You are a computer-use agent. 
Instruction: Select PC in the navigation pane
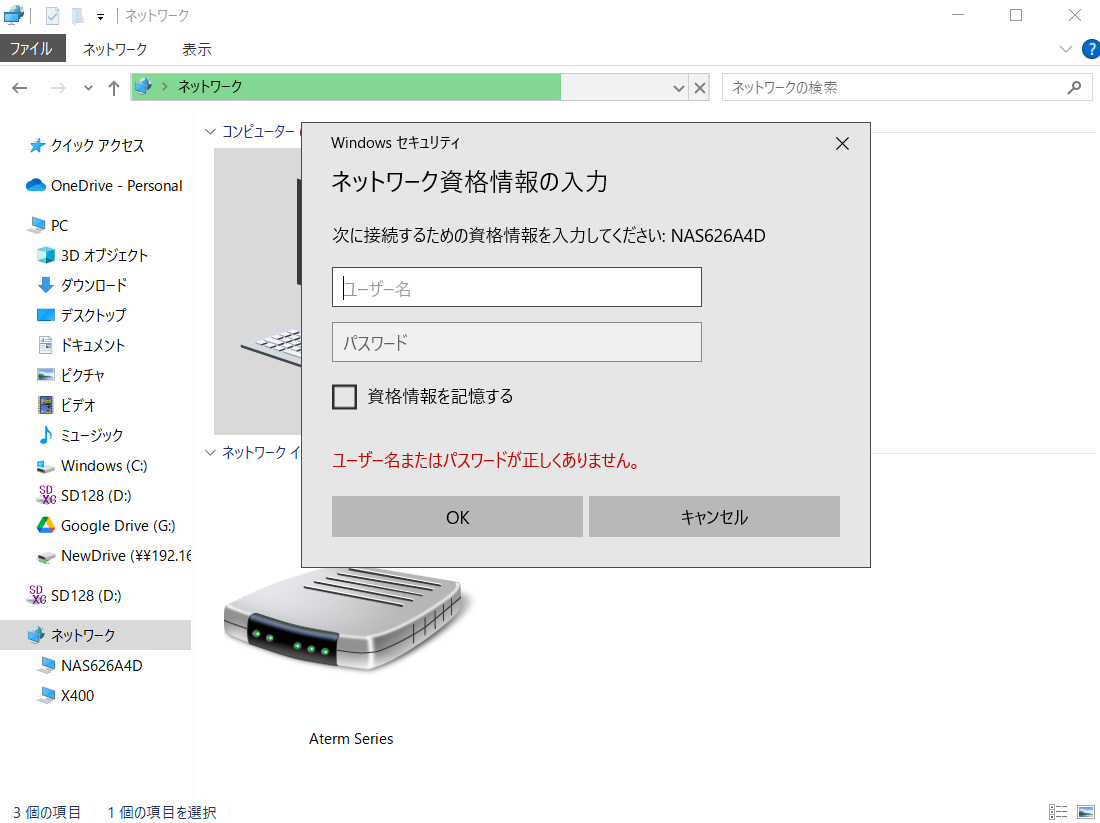59,226
